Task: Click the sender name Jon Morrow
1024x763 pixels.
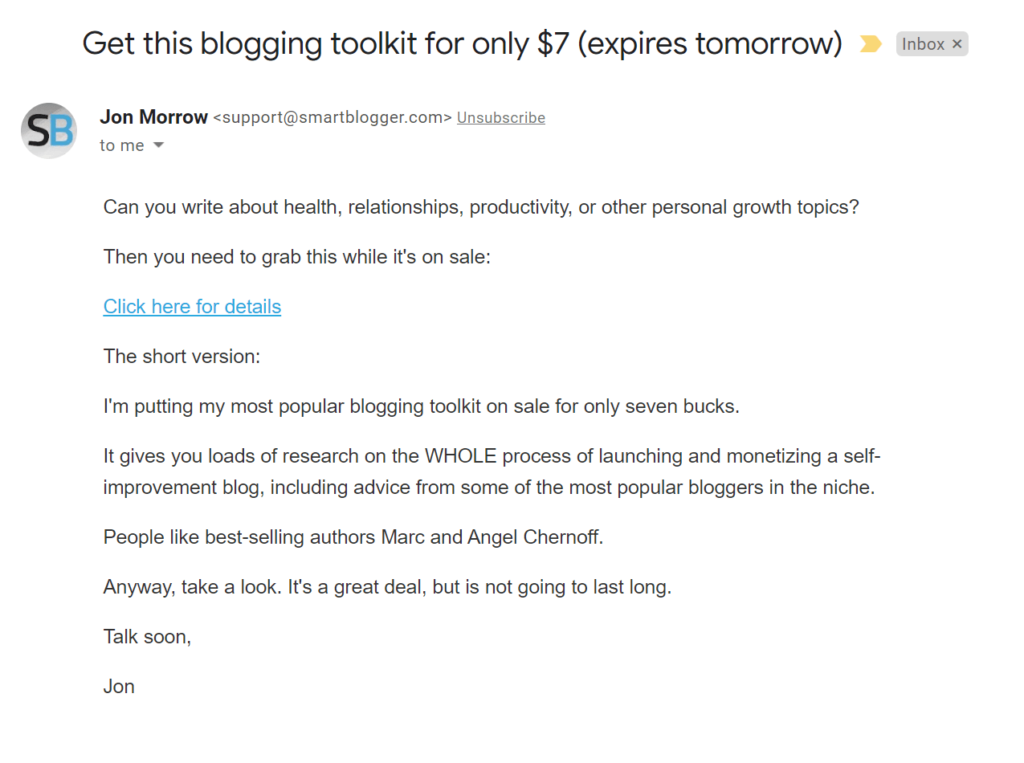Action: 154,116
